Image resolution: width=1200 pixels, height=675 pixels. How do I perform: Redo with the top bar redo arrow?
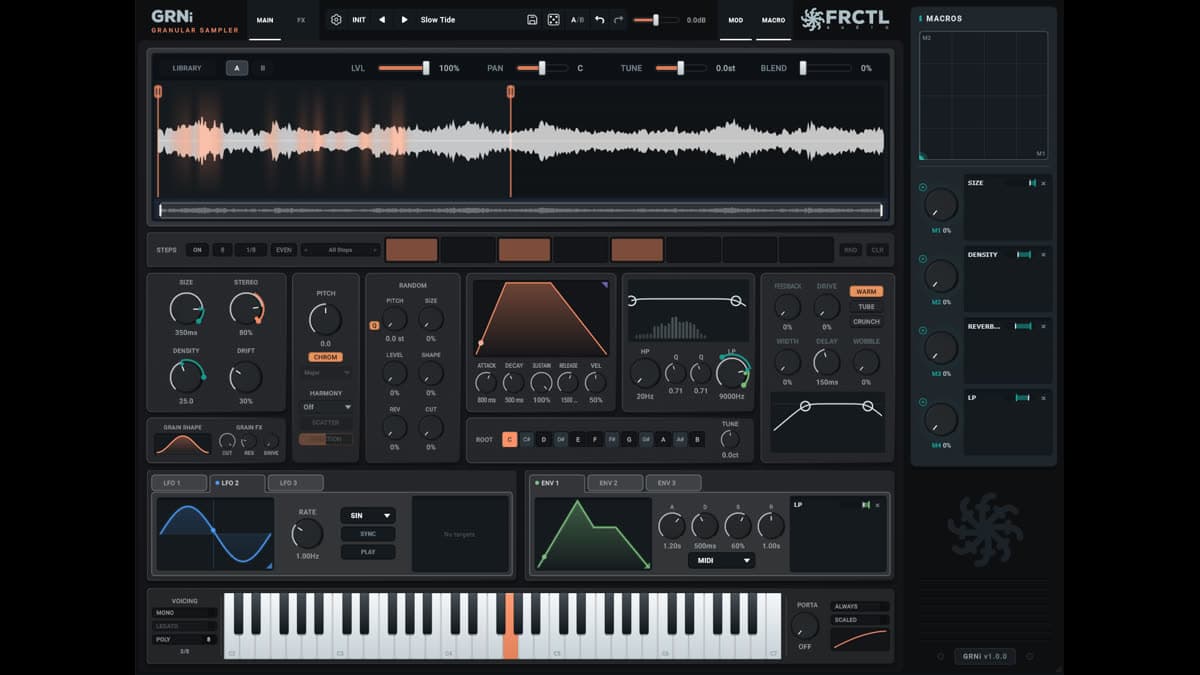(x=619, y=20)
